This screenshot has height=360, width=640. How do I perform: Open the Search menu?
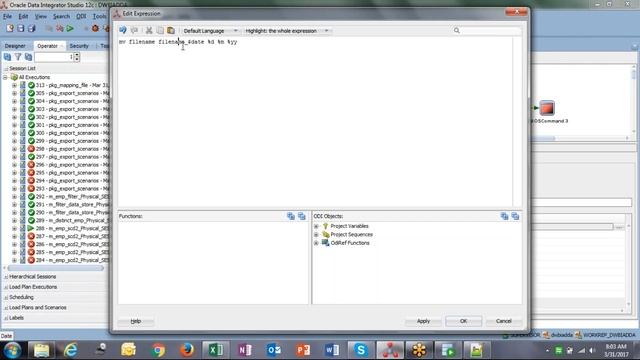[61, 16]
